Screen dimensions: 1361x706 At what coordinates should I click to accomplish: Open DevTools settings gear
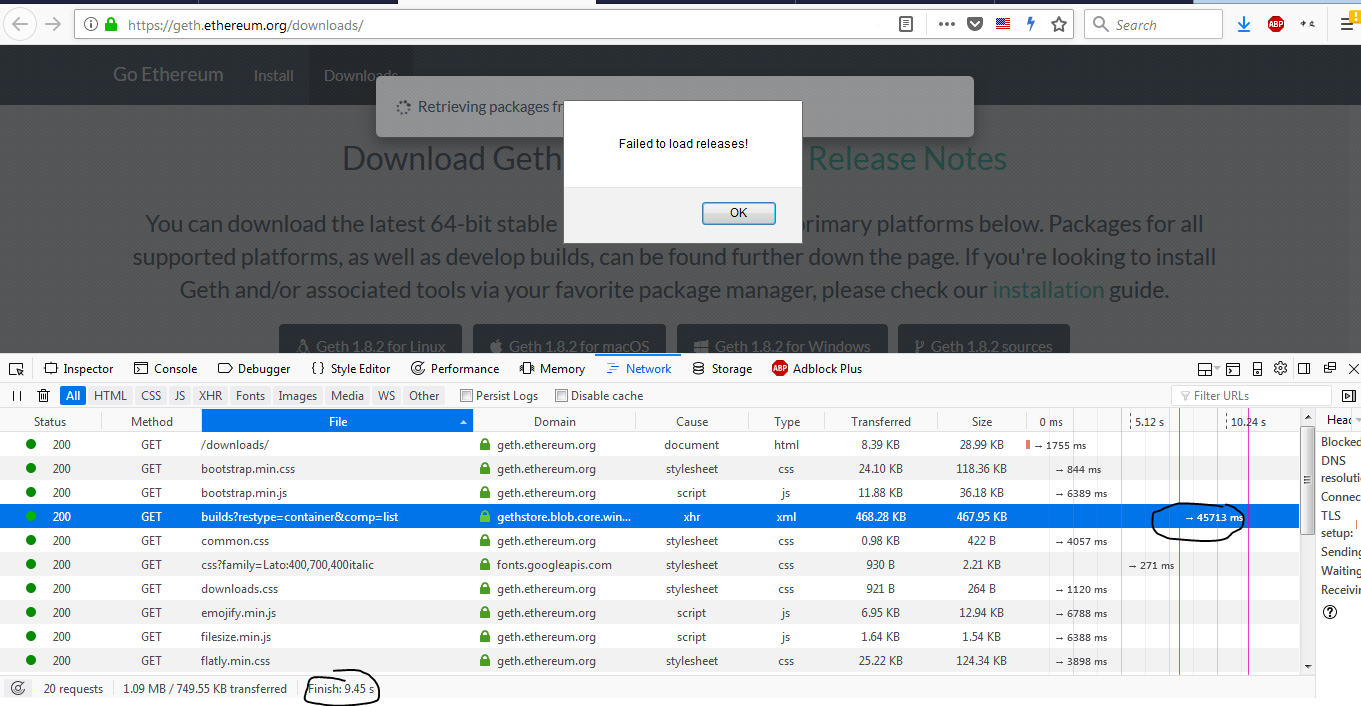(1280, 368)
